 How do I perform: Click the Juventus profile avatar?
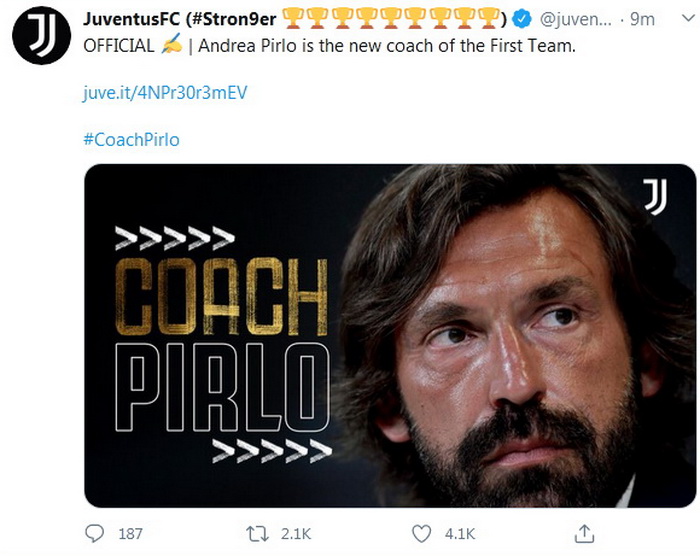[x=42, y=36]
